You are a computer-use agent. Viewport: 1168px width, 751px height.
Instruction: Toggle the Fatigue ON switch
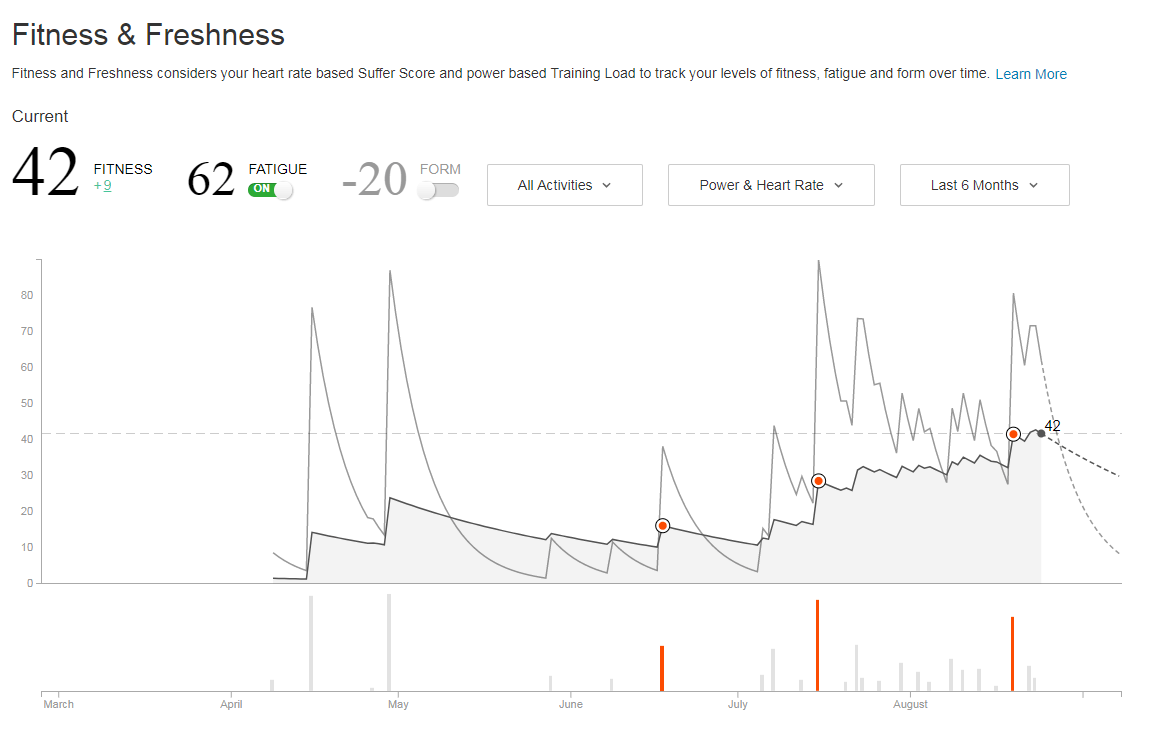(x=270, y=189)
